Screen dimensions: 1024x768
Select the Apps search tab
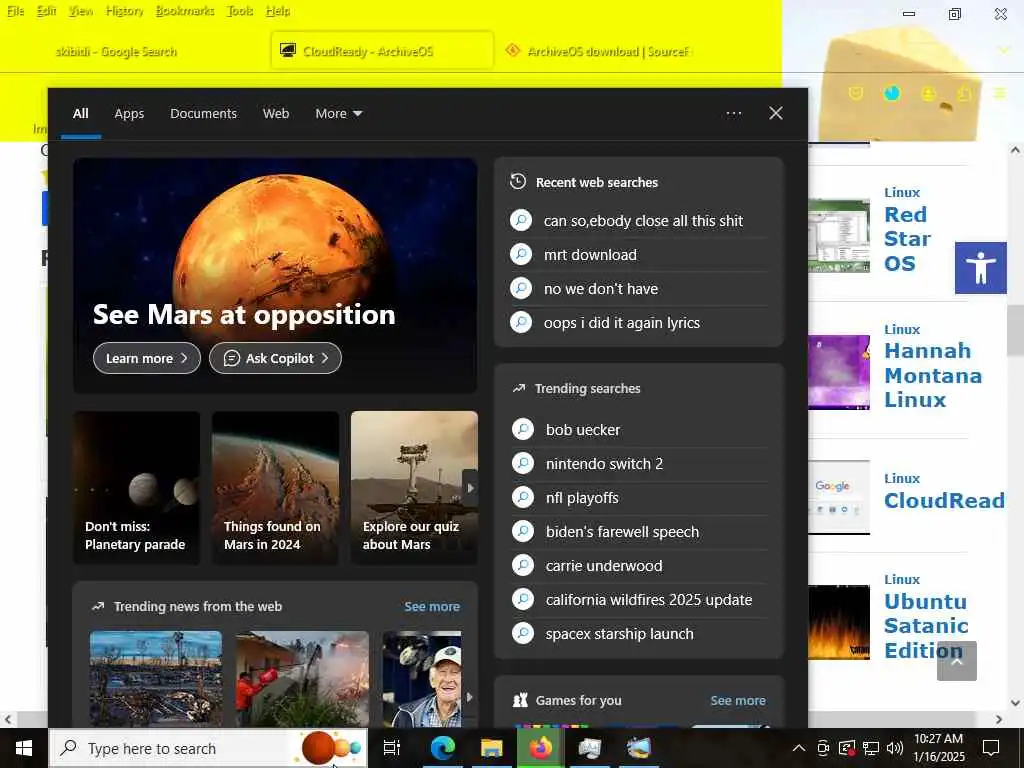pos(129,114)
